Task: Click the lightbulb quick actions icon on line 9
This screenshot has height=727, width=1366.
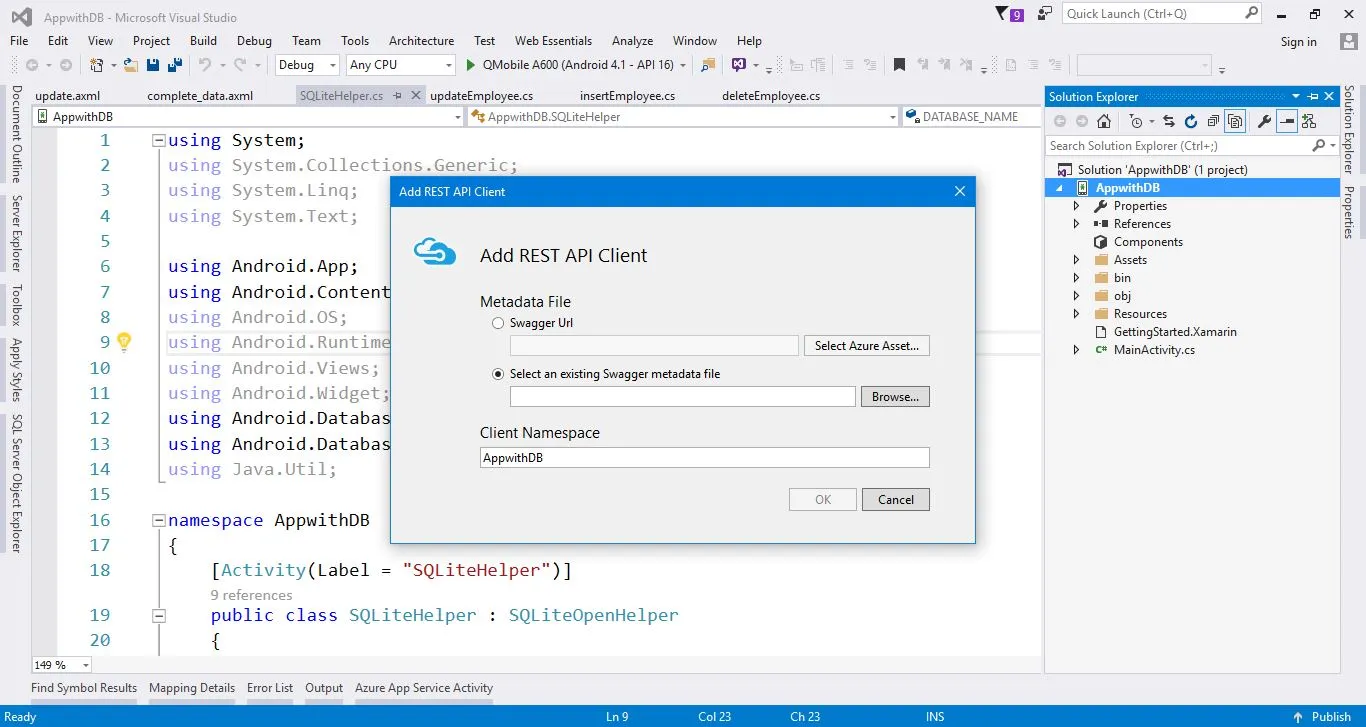Action: click(124, 342)
